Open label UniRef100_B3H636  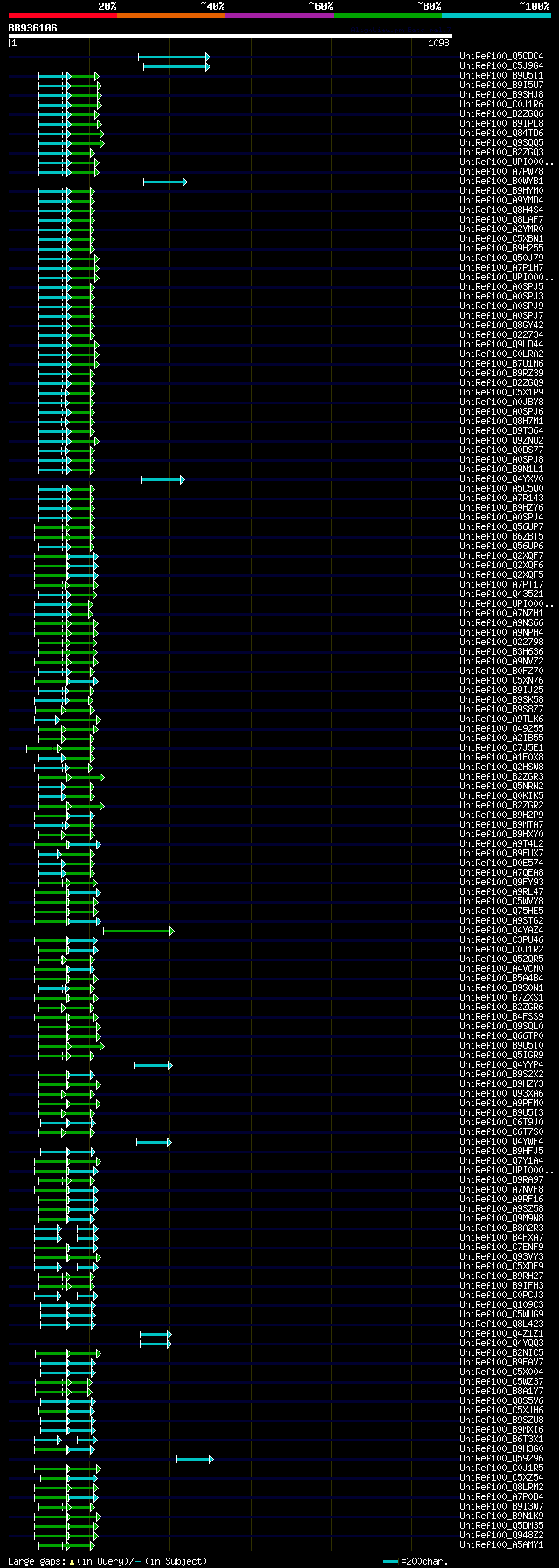[x=501, y=652]
